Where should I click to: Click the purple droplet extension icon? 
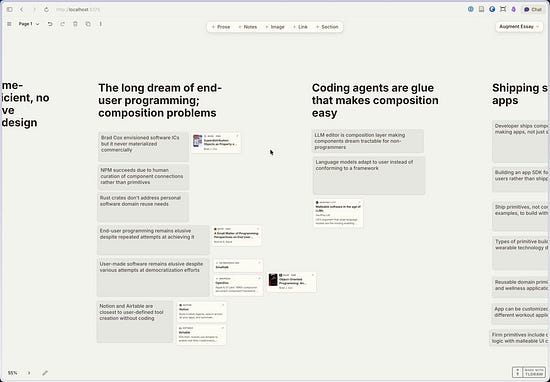514,9
